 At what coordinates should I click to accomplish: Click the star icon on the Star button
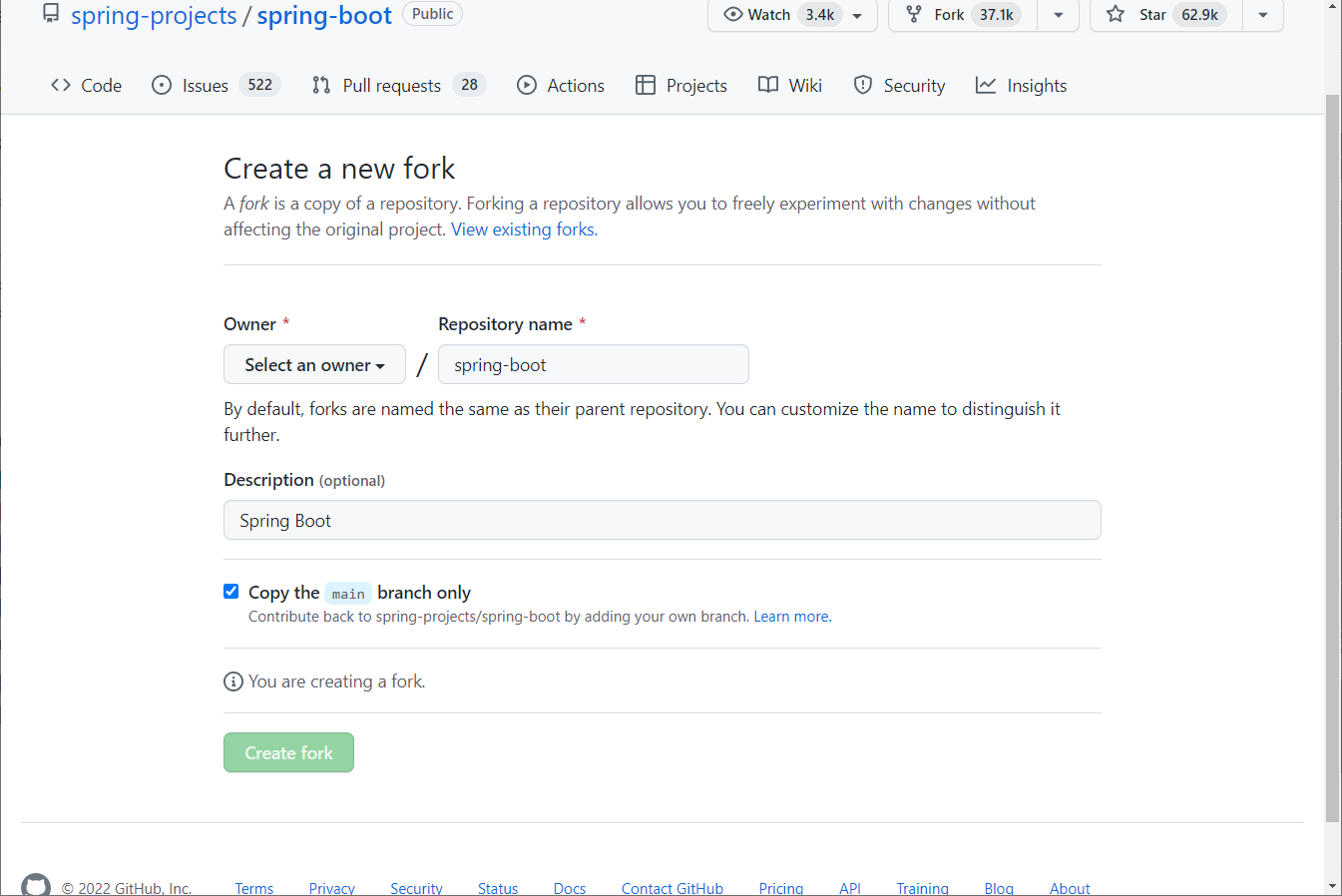click(x=1116, y=14)
